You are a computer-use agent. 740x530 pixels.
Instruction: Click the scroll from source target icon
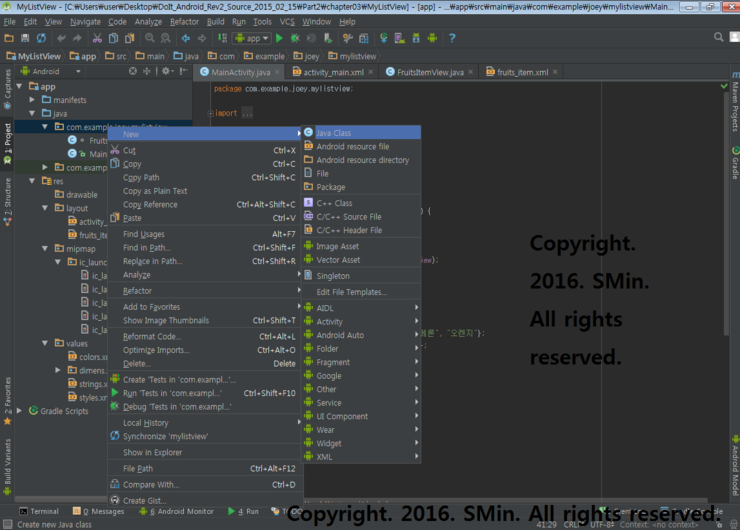[133, 71]
